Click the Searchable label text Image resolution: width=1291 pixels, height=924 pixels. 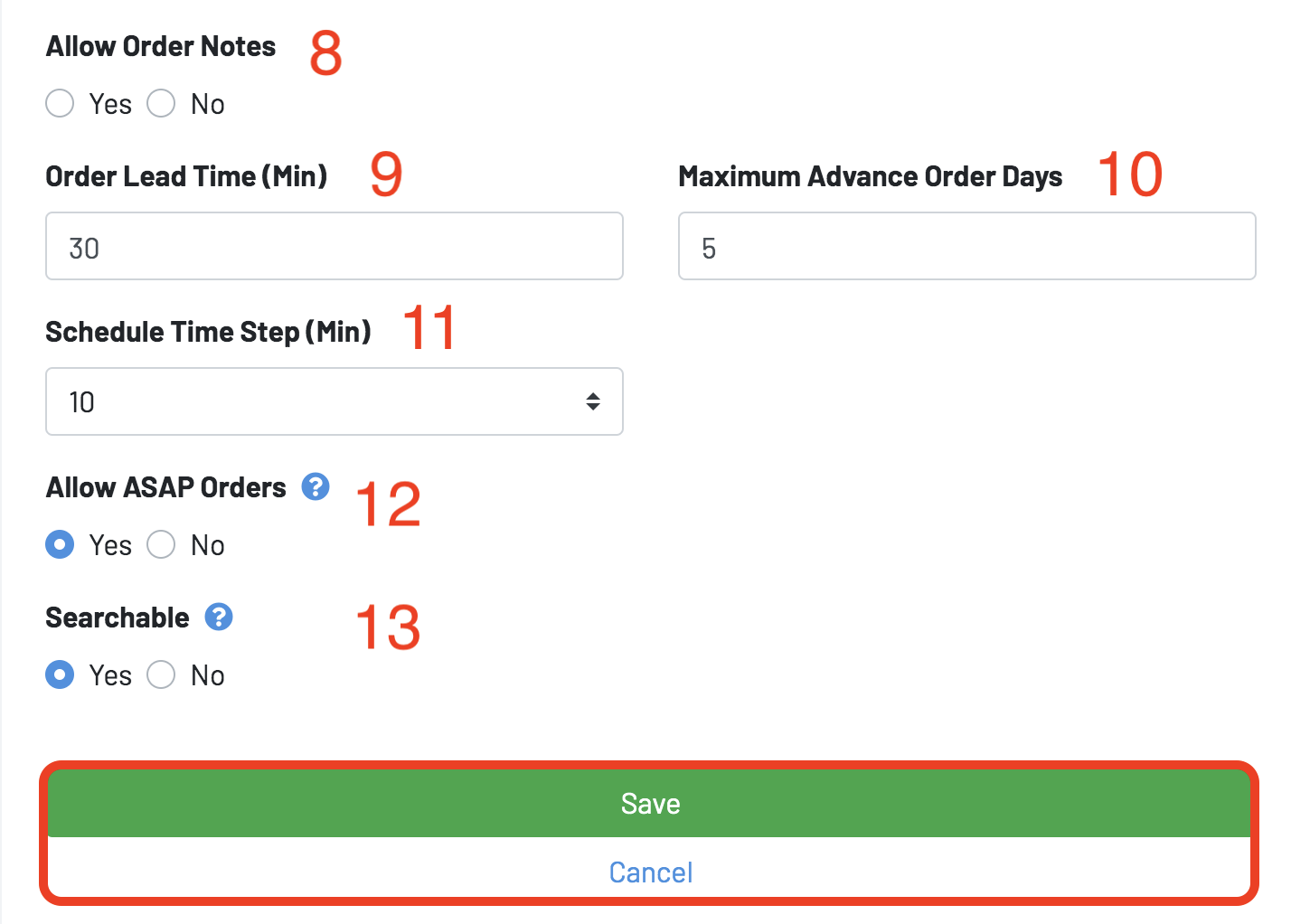pos(118,618)
